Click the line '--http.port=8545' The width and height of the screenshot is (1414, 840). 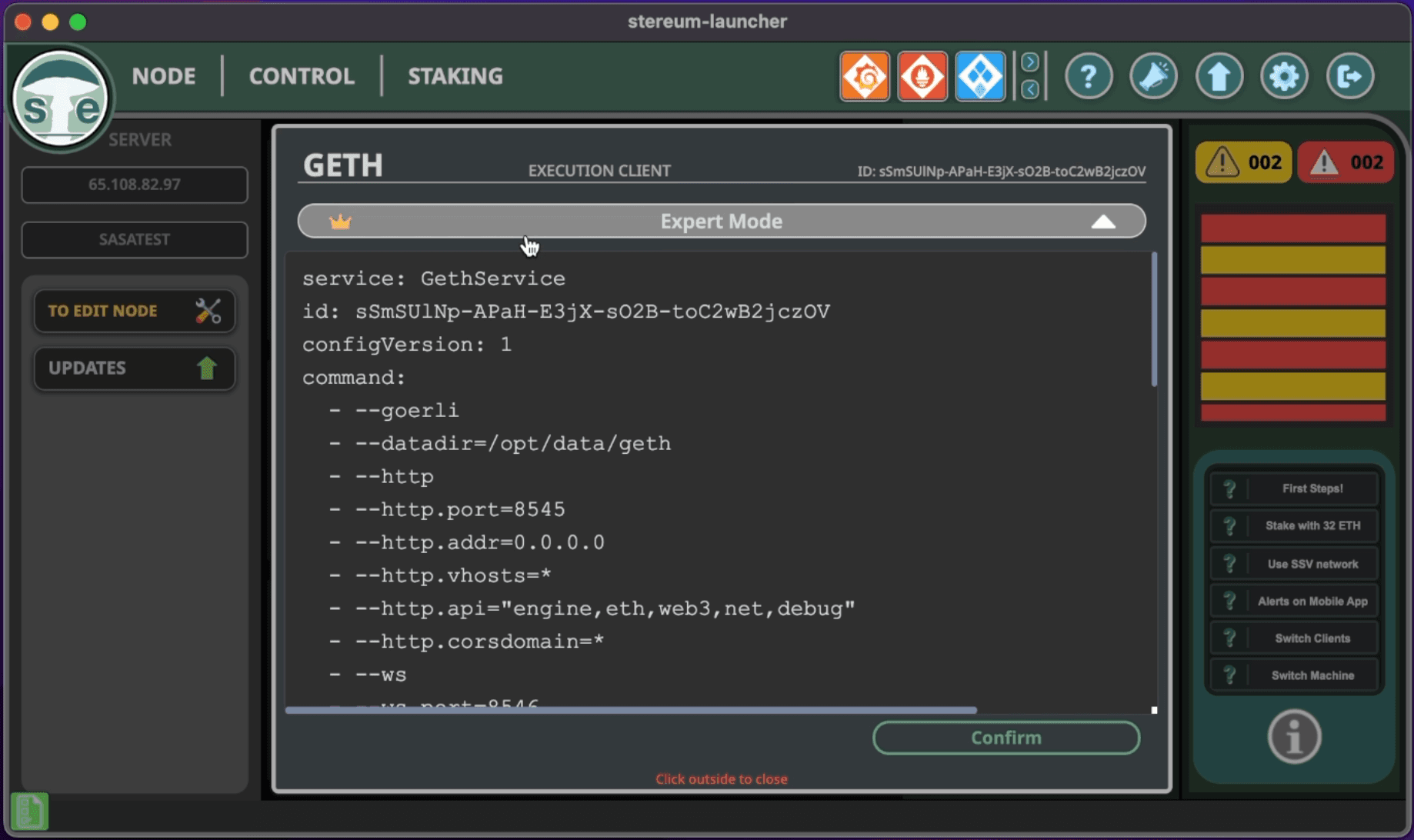[x=447, y=509]
